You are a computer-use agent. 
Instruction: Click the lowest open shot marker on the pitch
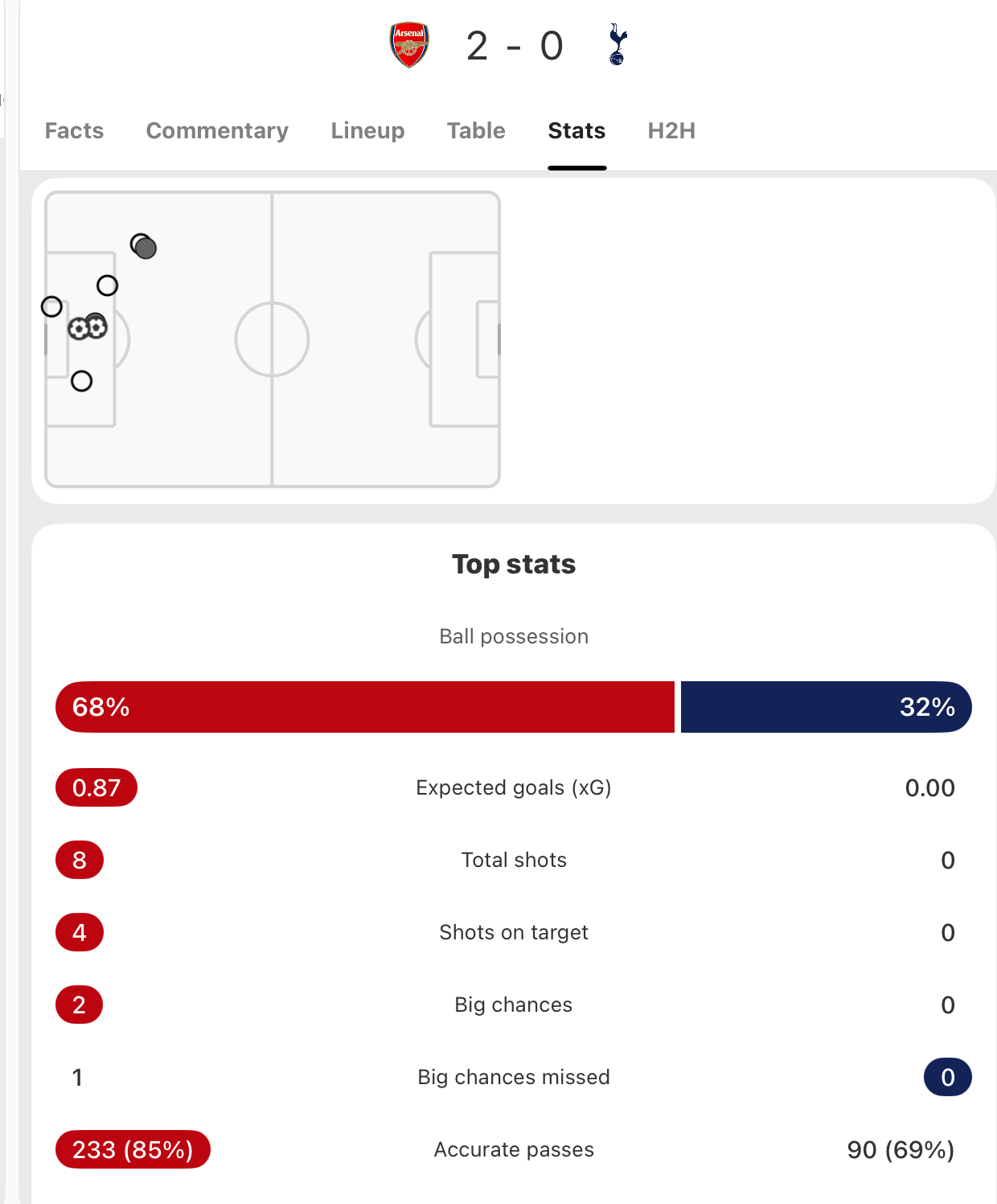pos(81,381)
